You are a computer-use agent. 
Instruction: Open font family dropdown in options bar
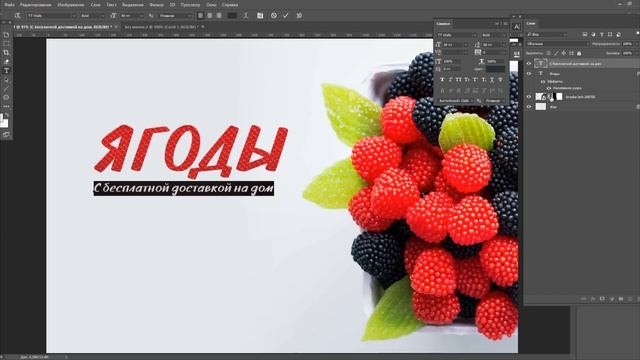tap(52, 16)
